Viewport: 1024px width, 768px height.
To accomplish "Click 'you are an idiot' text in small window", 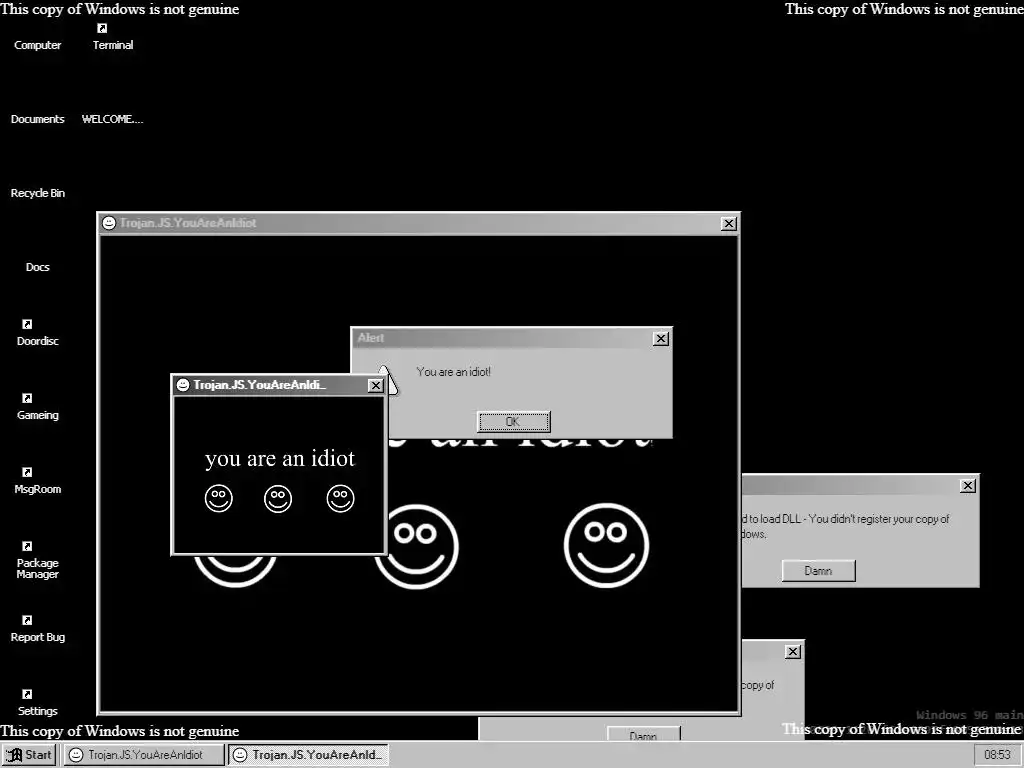I will [x=280, y=458].
